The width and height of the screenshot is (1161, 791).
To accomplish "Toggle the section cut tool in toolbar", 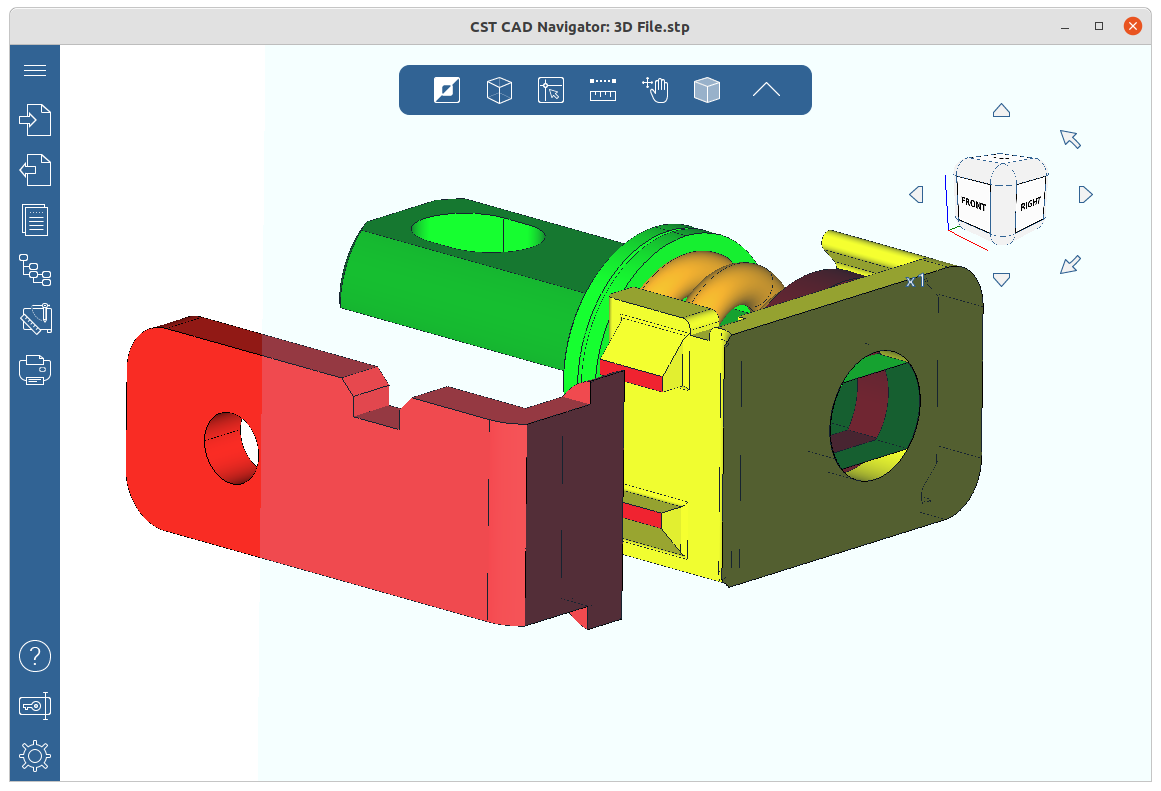I will tap(447, 90).
